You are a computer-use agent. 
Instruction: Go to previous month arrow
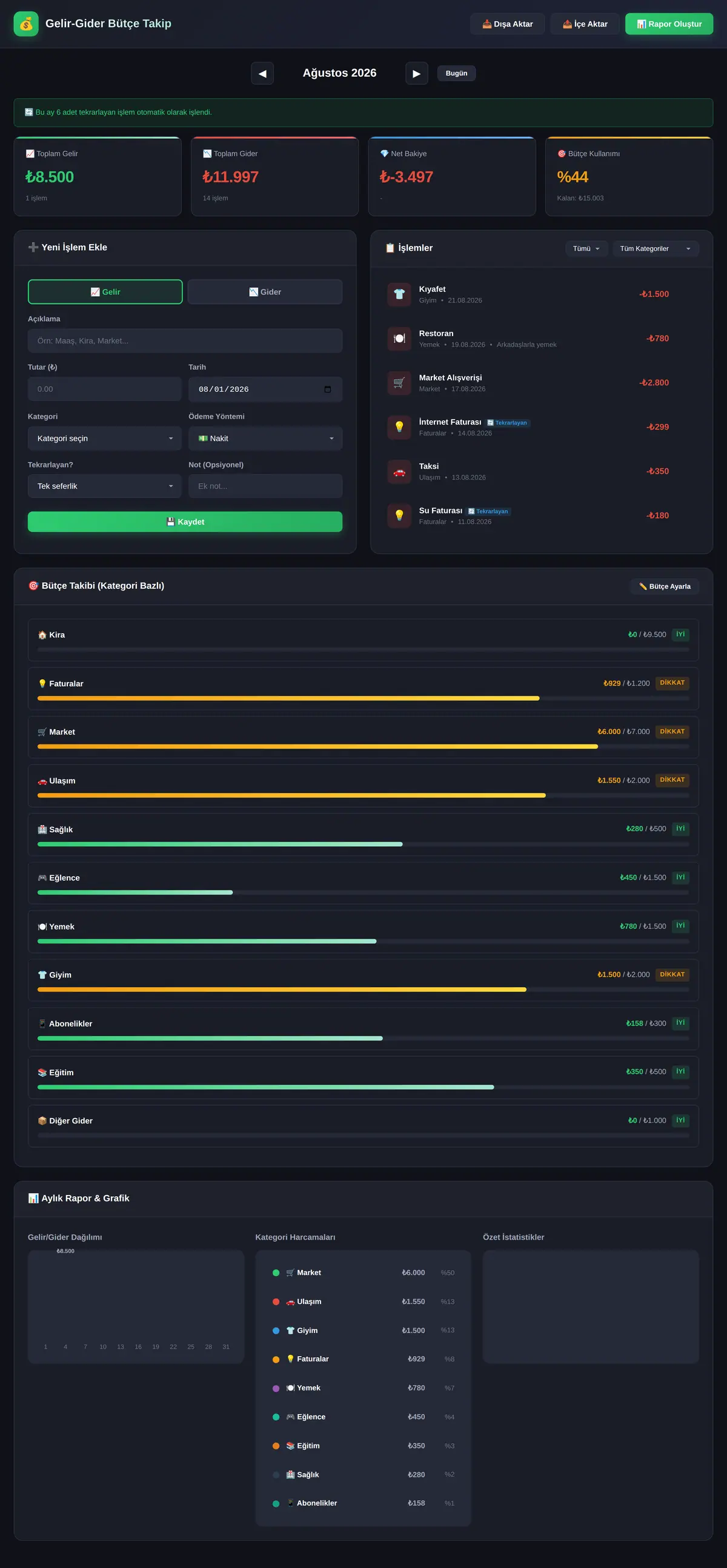click(x=262, y=73)
